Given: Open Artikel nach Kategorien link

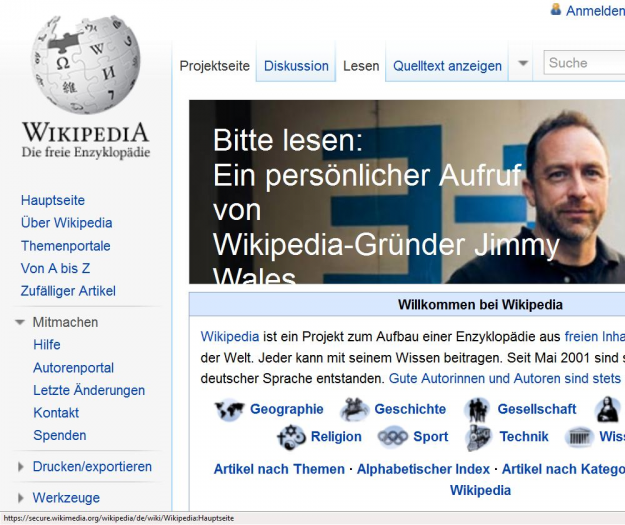Looking at the screenshot, I should tap(563, 470).
